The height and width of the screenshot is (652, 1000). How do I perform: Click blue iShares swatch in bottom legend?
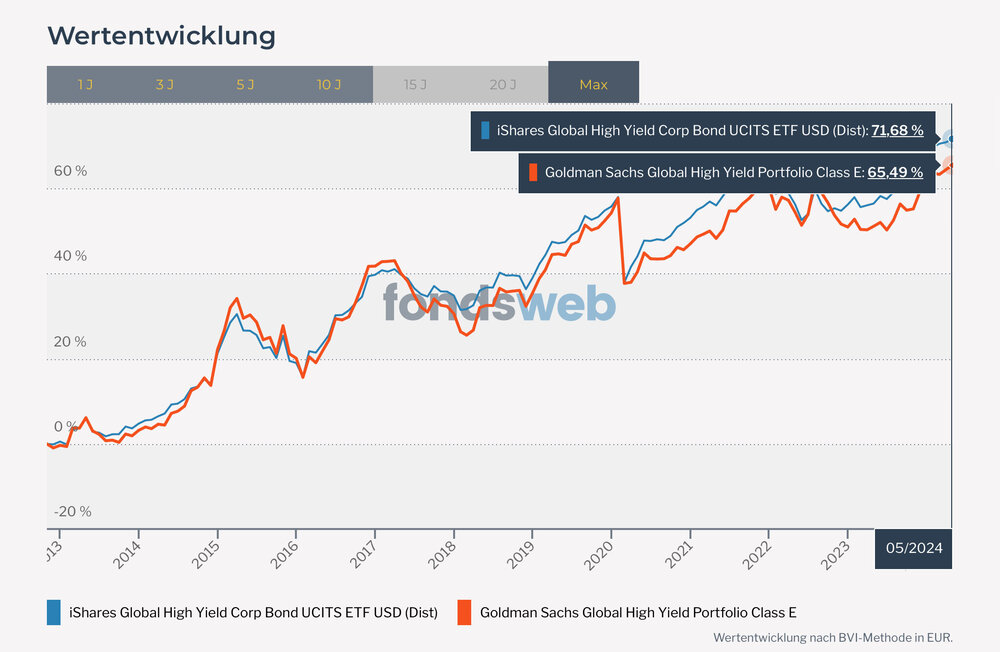[54, 612]
